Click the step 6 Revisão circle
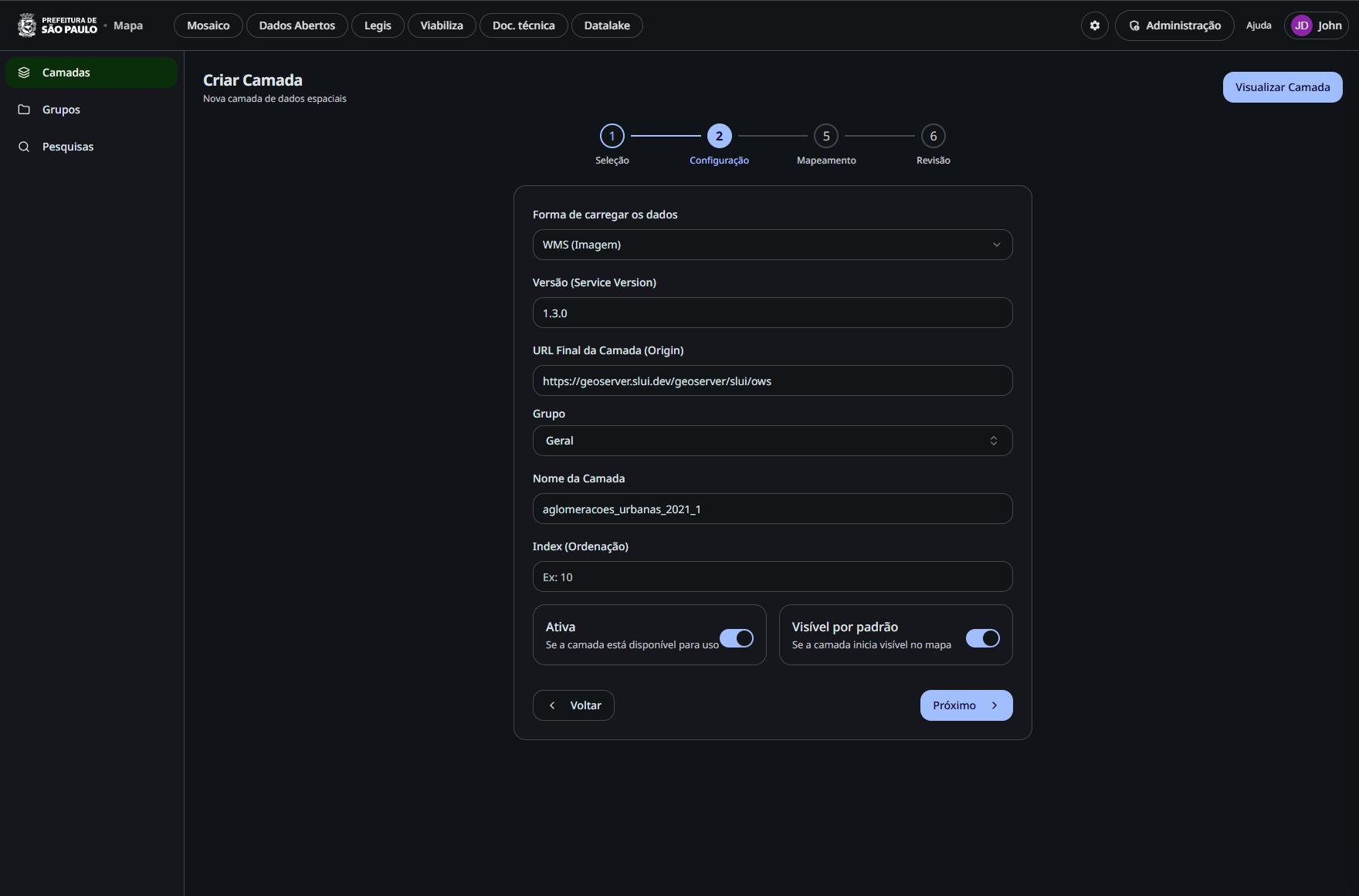 (934, 136)
